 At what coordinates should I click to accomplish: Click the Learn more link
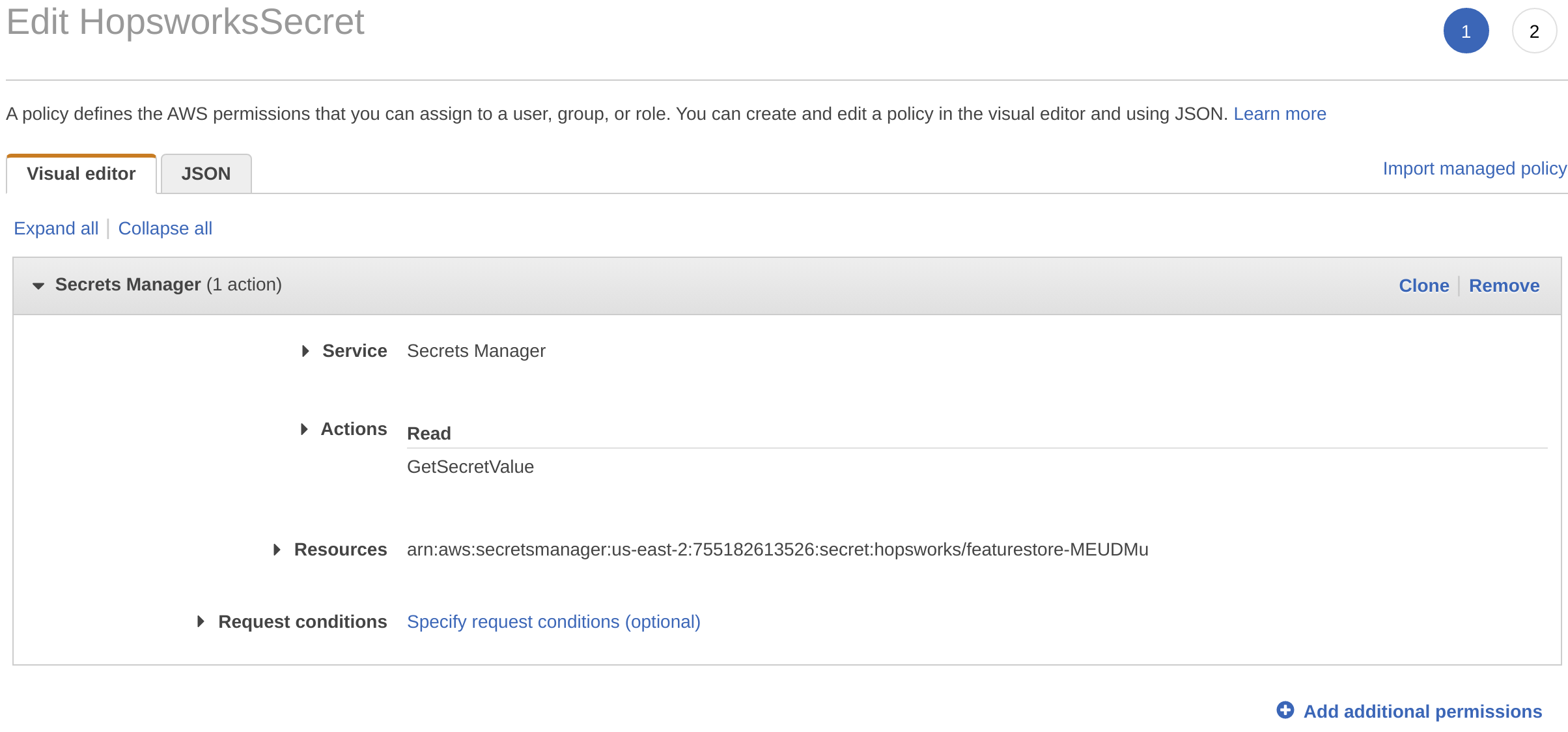click(1279, 113)
